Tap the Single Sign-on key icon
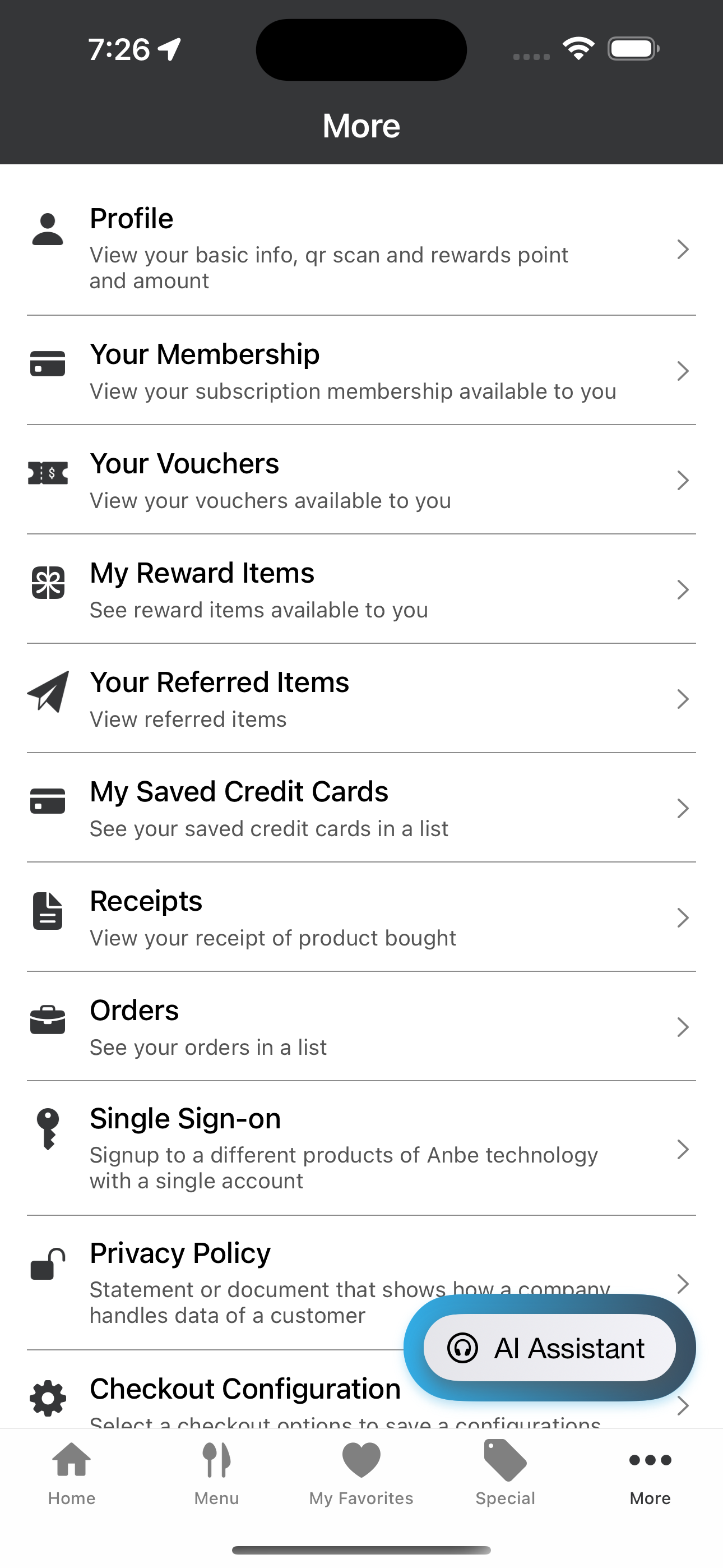This screenshot has width=723, height=1568. (x=48, y=1128)
